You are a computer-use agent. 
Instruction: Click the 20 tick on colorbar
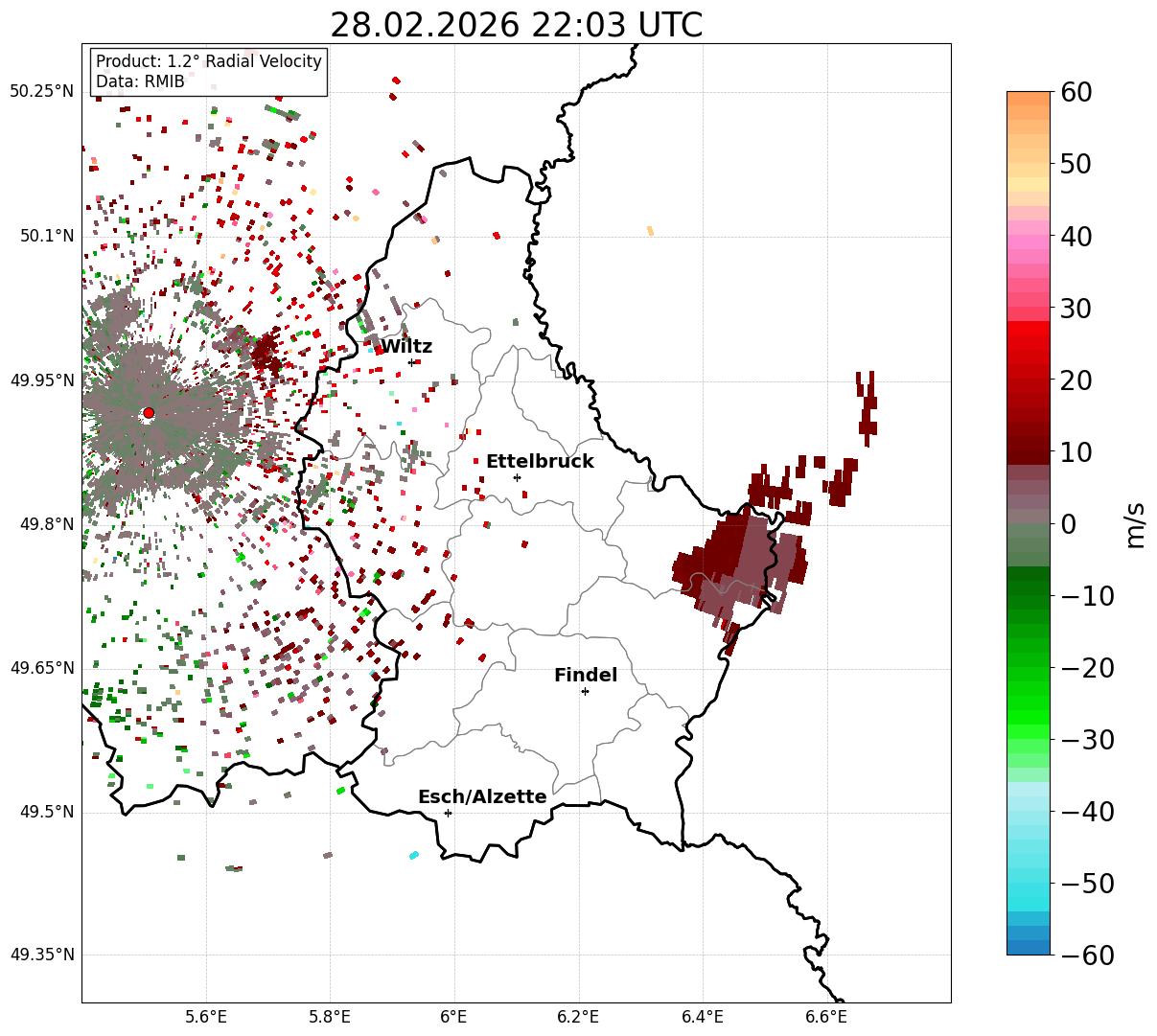(1077, 380)
